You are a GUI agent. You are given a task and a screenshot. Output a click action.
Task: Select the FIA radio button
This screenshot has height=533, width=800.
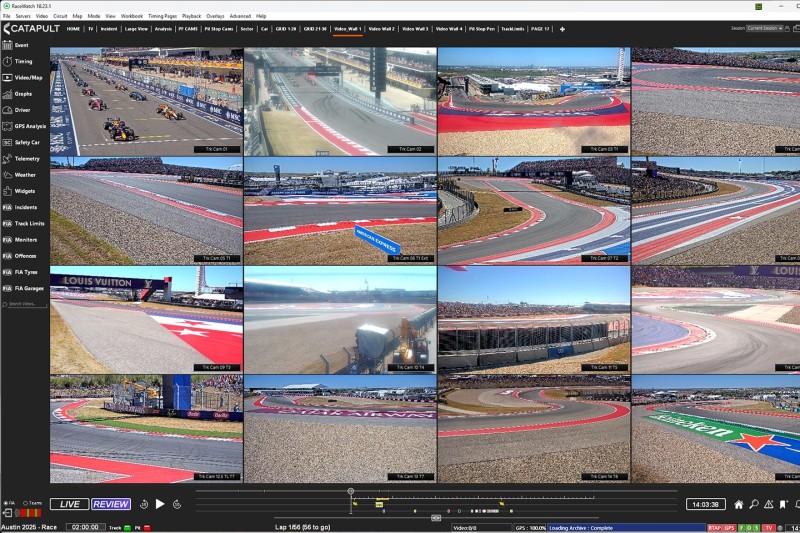(x=5, y=503)
